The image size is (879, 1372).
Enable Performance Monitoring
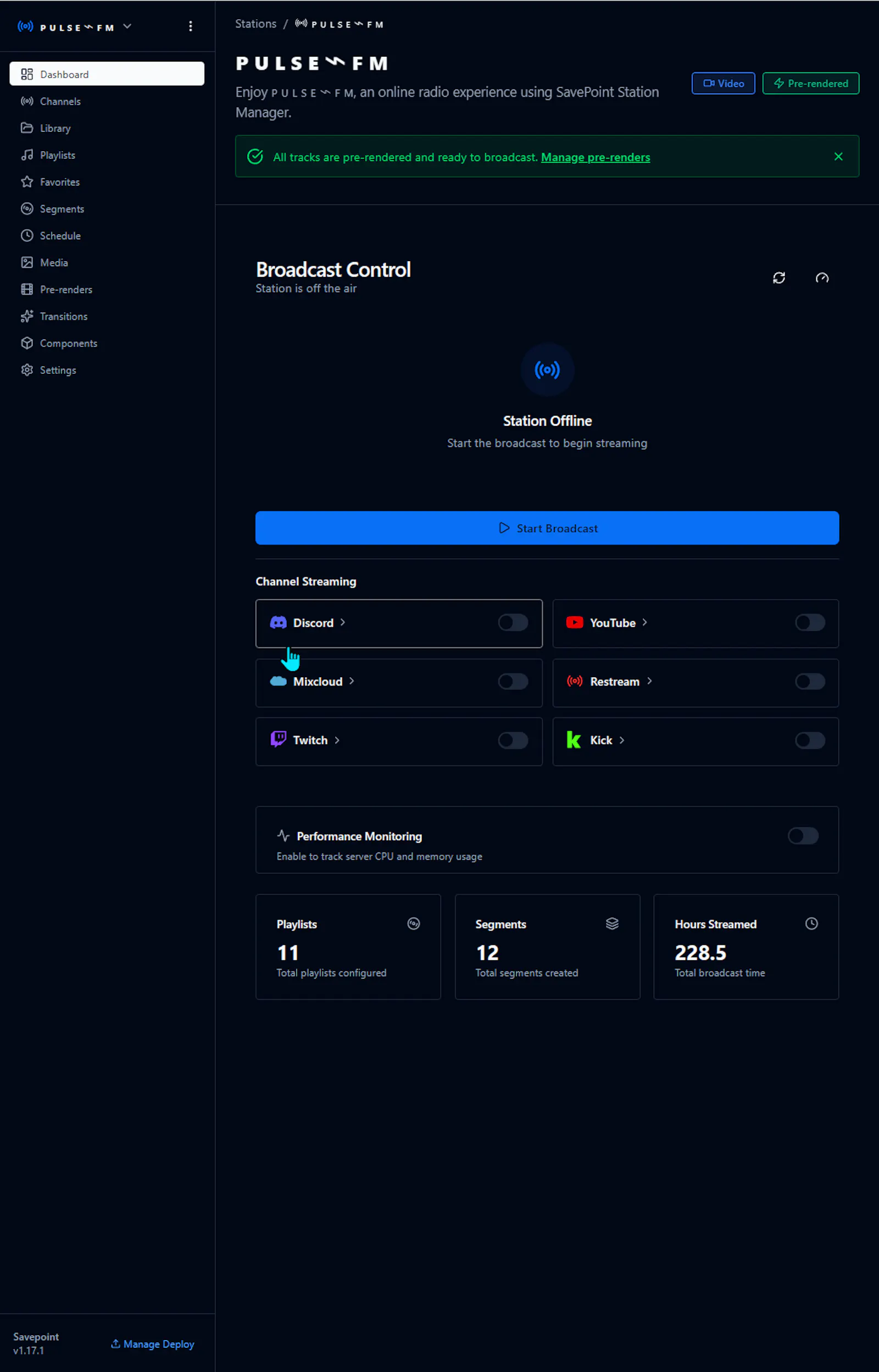[803, 836]
